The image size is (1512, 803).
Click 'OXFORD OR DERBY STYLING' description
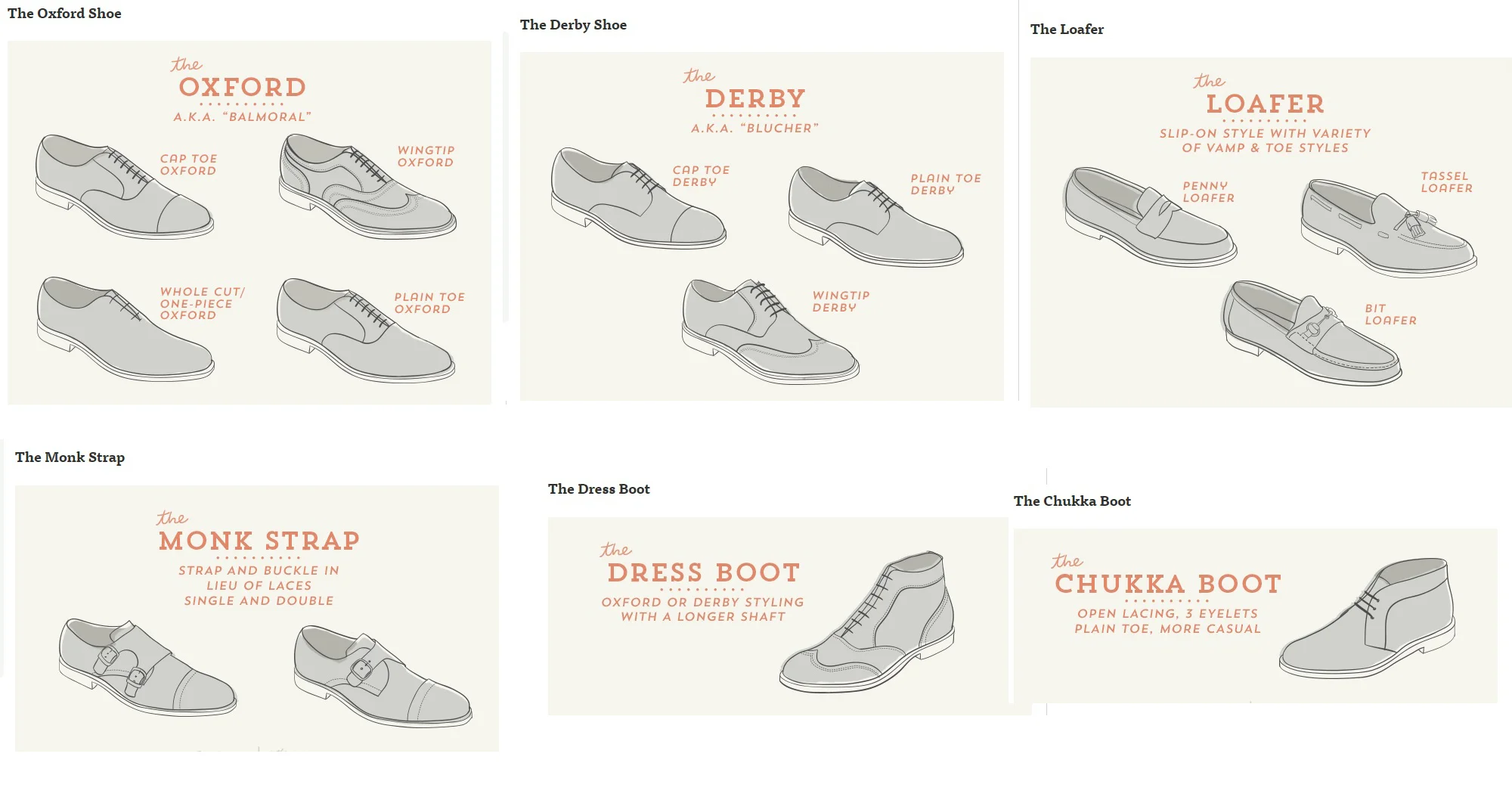click(x=702, y=603)
